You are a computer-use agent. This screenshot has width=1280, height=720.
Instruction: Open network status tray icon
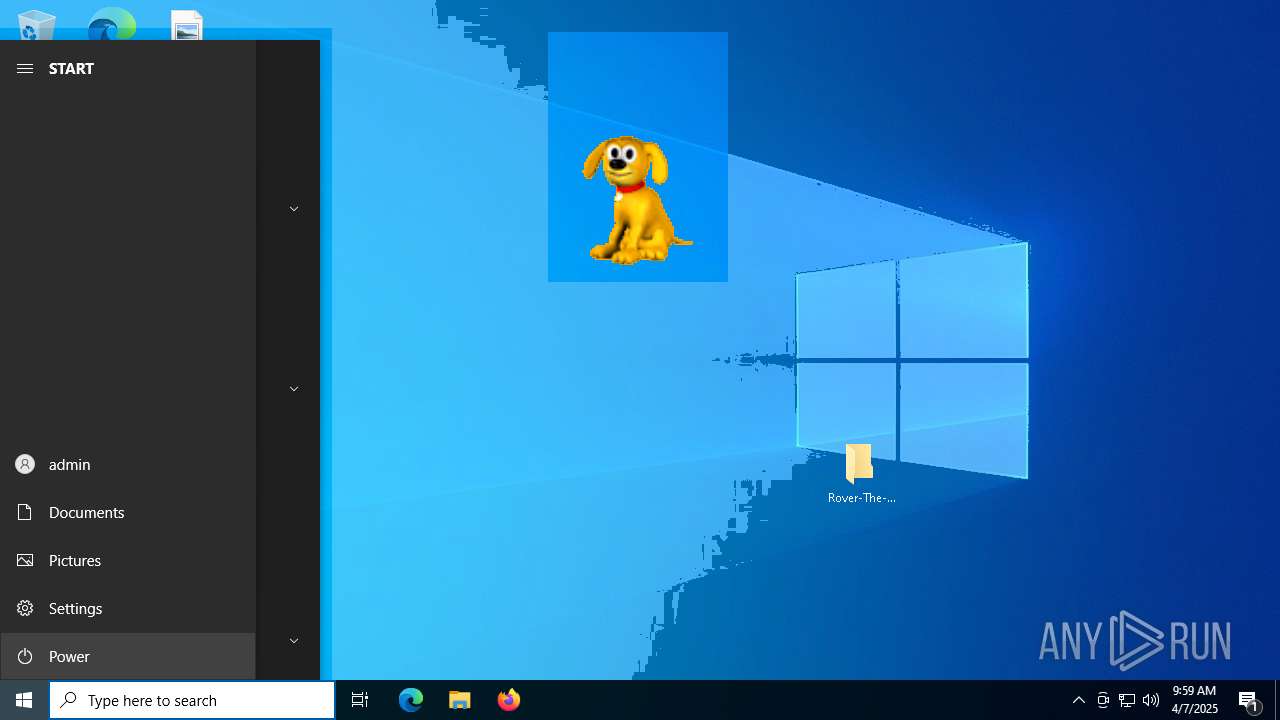coord(1127,700)
